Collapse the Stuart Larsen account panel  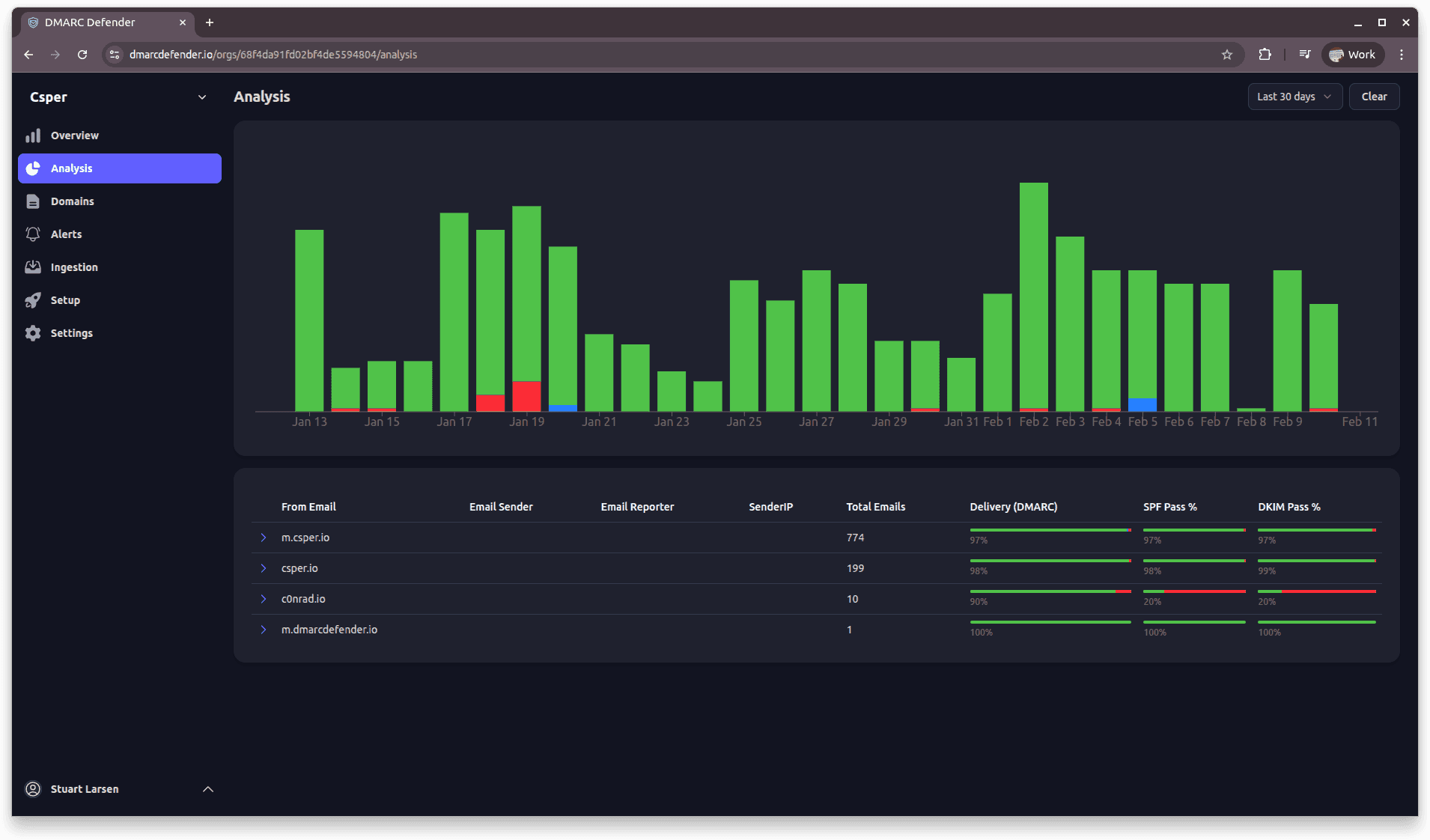207,788
